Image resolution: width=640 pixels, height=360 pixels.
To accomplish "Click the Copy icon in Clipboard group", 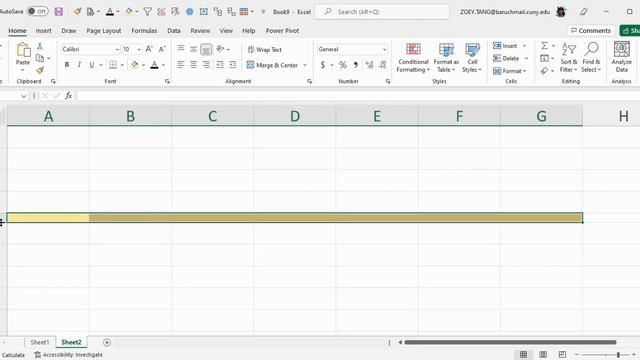I will pyautogui.click(x=40, y=58).
